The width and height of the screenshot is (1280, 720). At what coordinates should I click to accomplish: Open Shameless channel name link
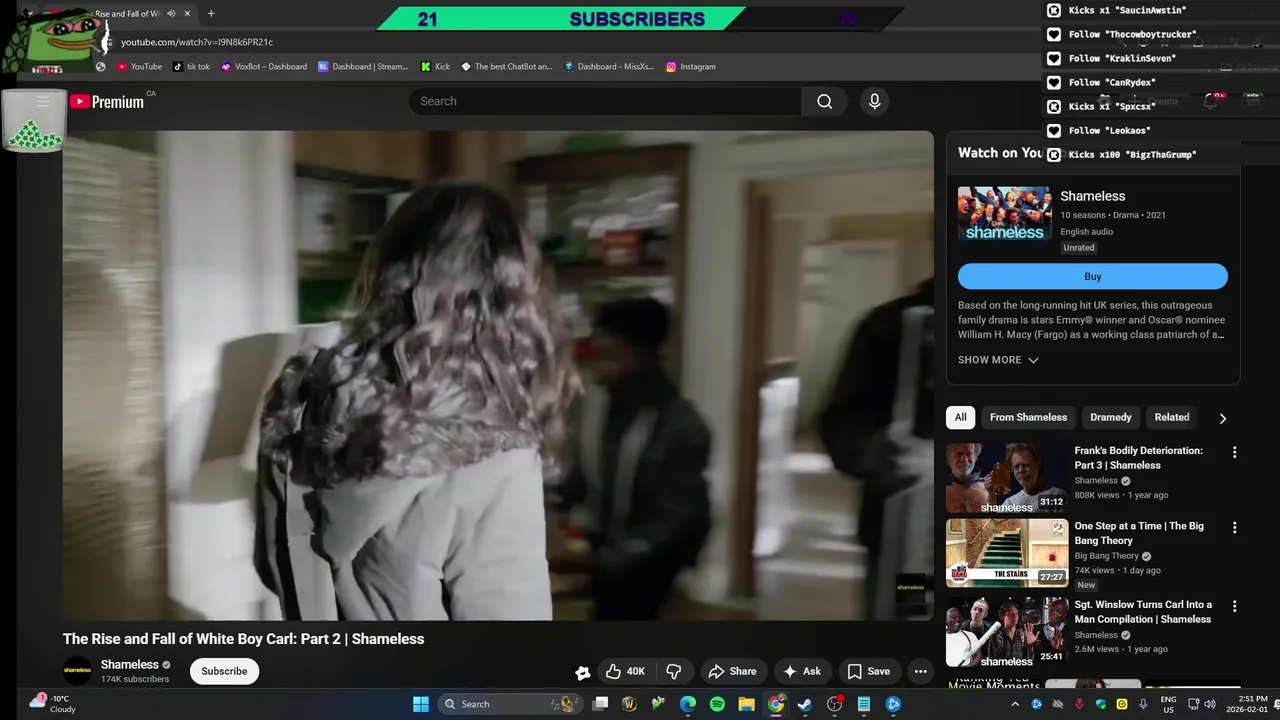click(x=129, y=664)
